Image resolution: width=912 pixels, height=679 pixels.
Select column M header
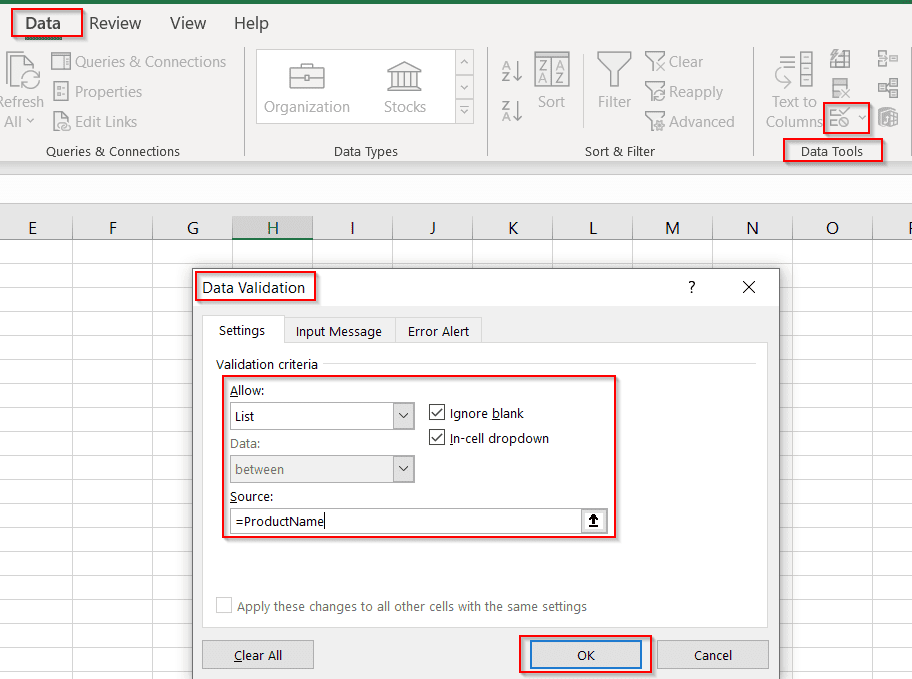(x=672, y=228)
